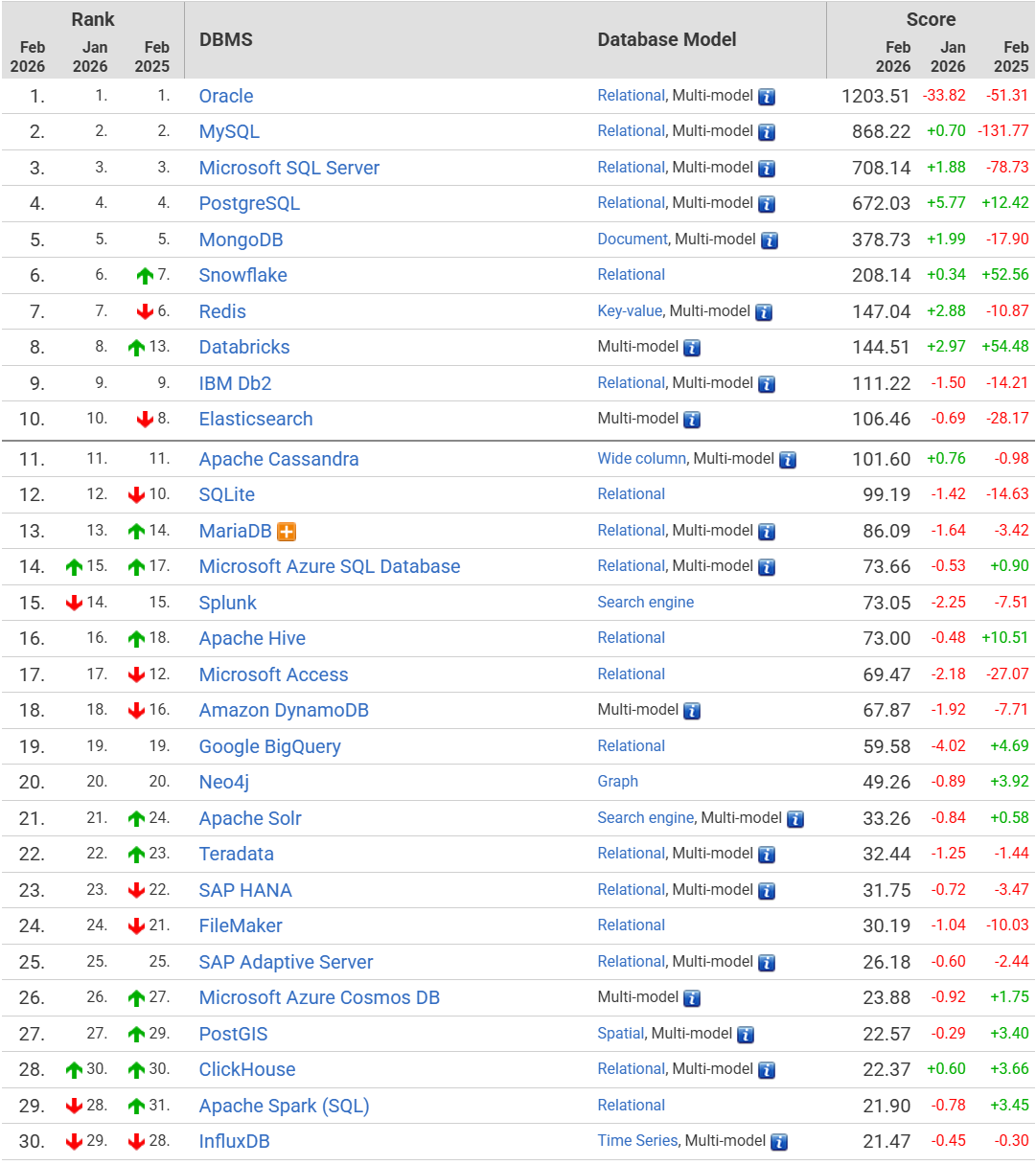1036x1165 pixels.
Task: Open the Search engine link for Splunk
Action: [645, 603]
